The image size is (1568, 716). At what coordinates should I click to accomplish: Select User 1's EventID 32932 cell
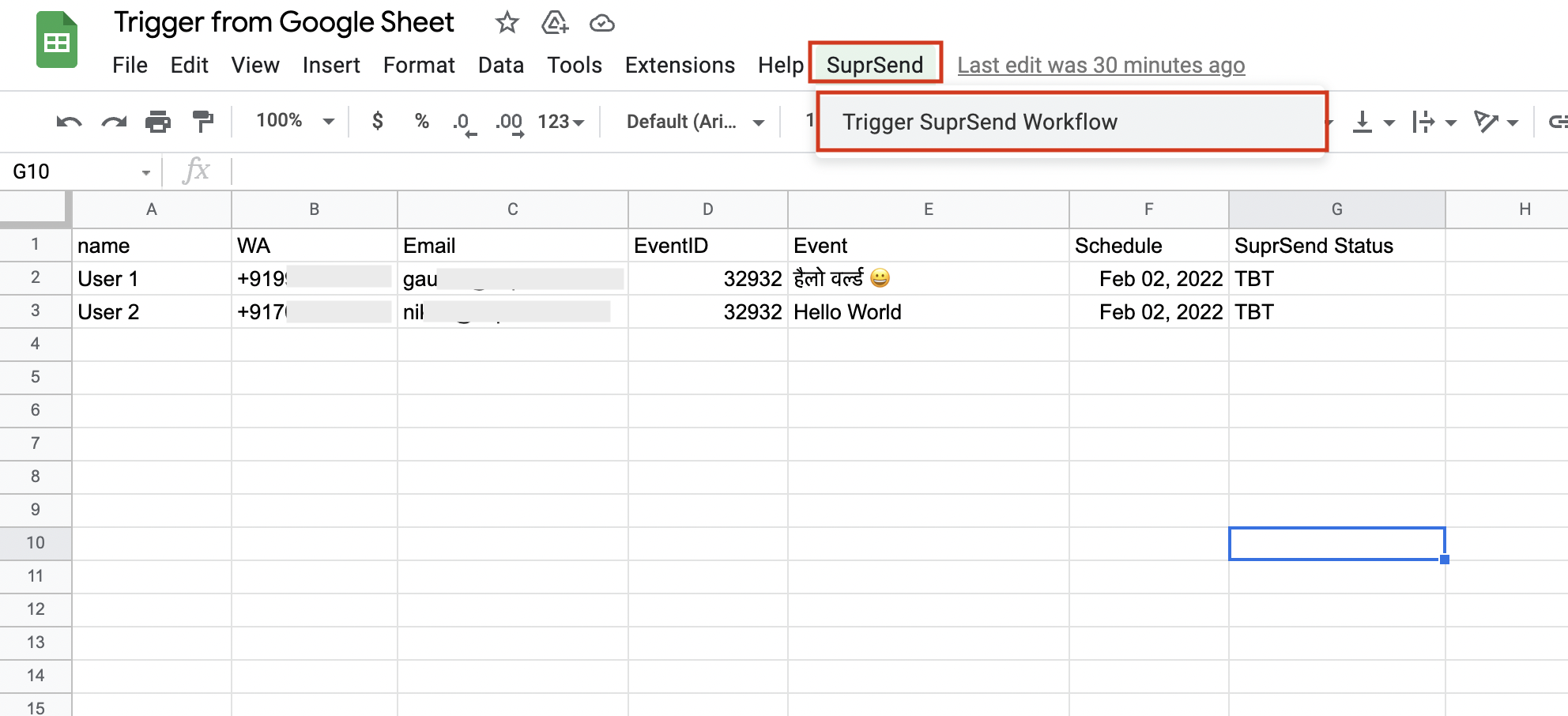[x=708, y=279]
